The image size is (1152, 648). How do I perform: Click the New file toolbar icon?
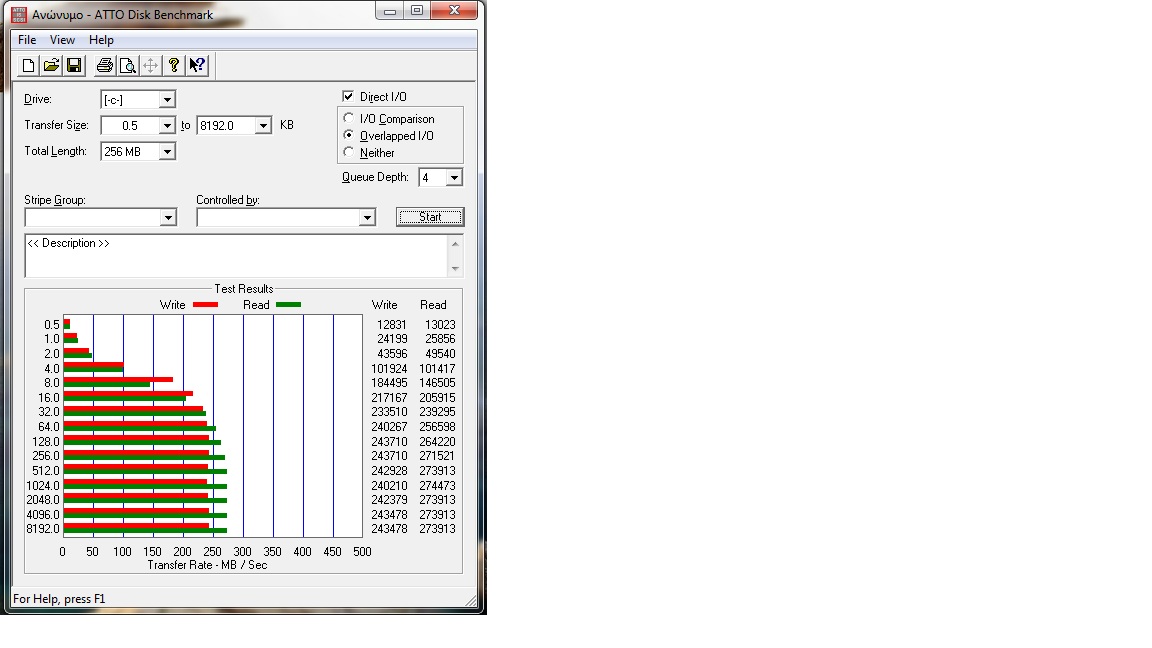click(28, 65)
